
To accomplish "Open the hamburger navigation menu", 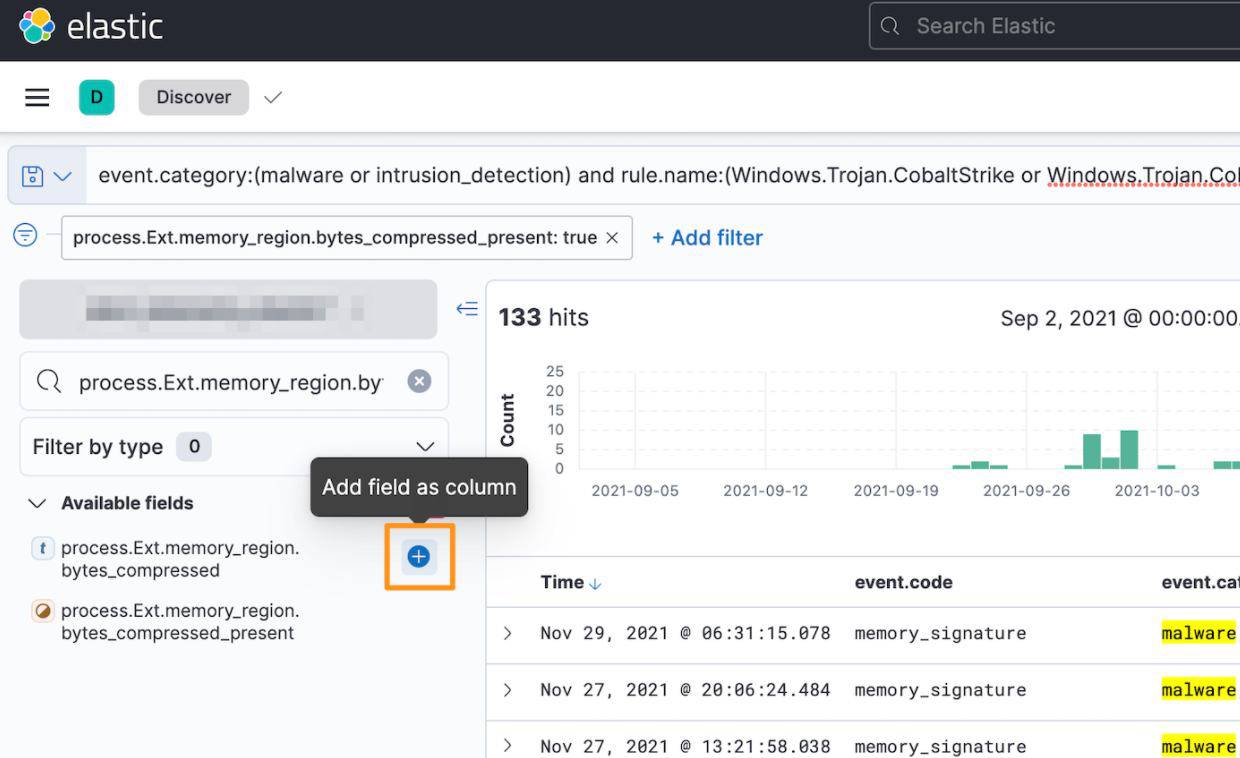I will [37, 97].
